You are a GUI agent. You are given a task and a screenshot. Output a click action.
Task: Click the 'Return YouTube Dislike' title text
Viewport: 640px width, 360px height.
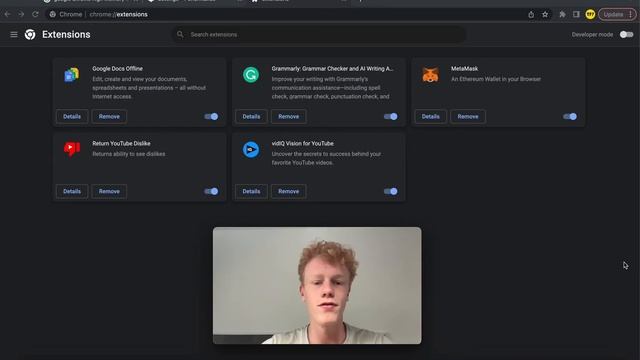coord(121,144)
